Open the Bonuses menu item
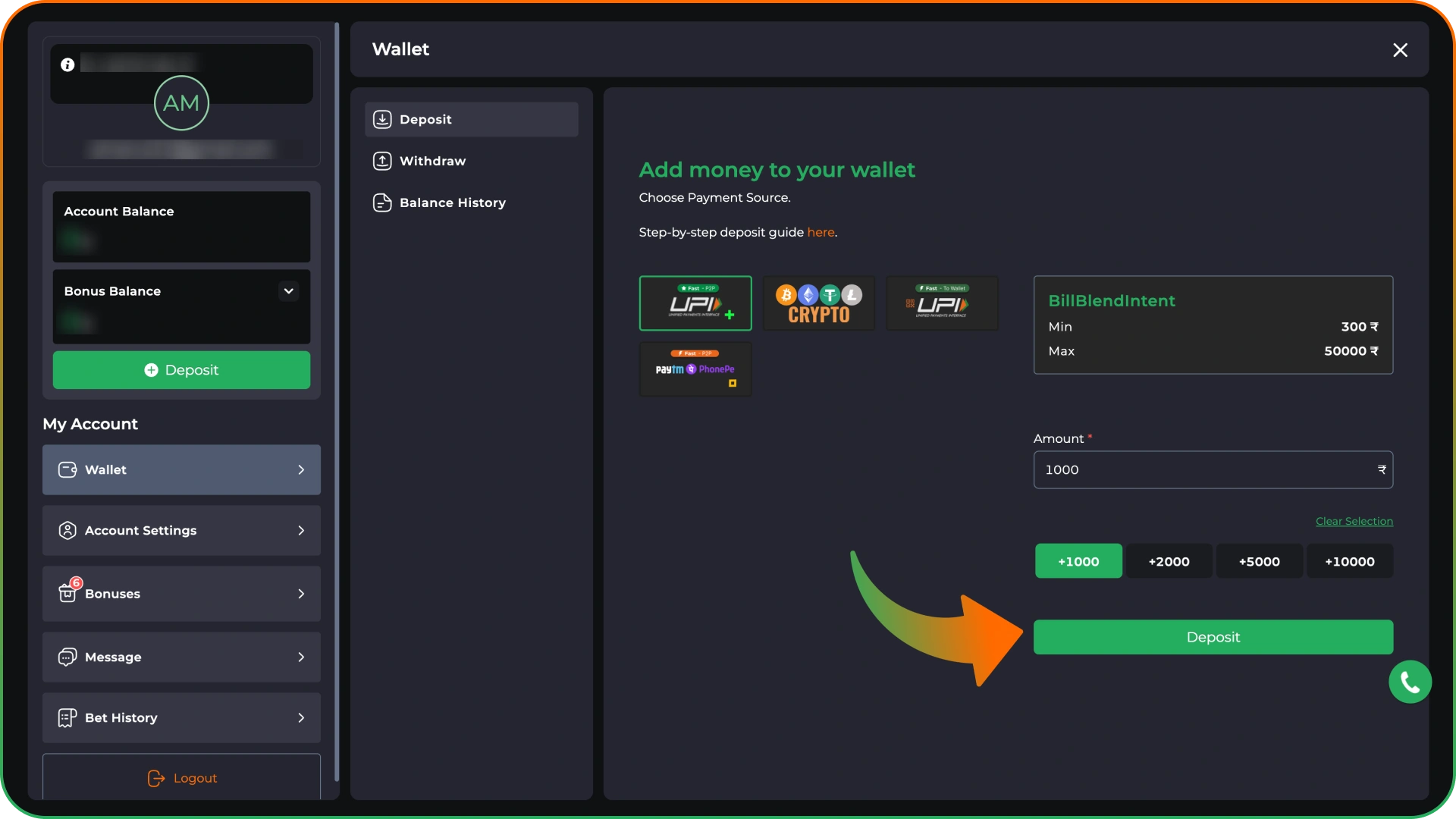Screen dimensions: 1456x819 [181, 595]
